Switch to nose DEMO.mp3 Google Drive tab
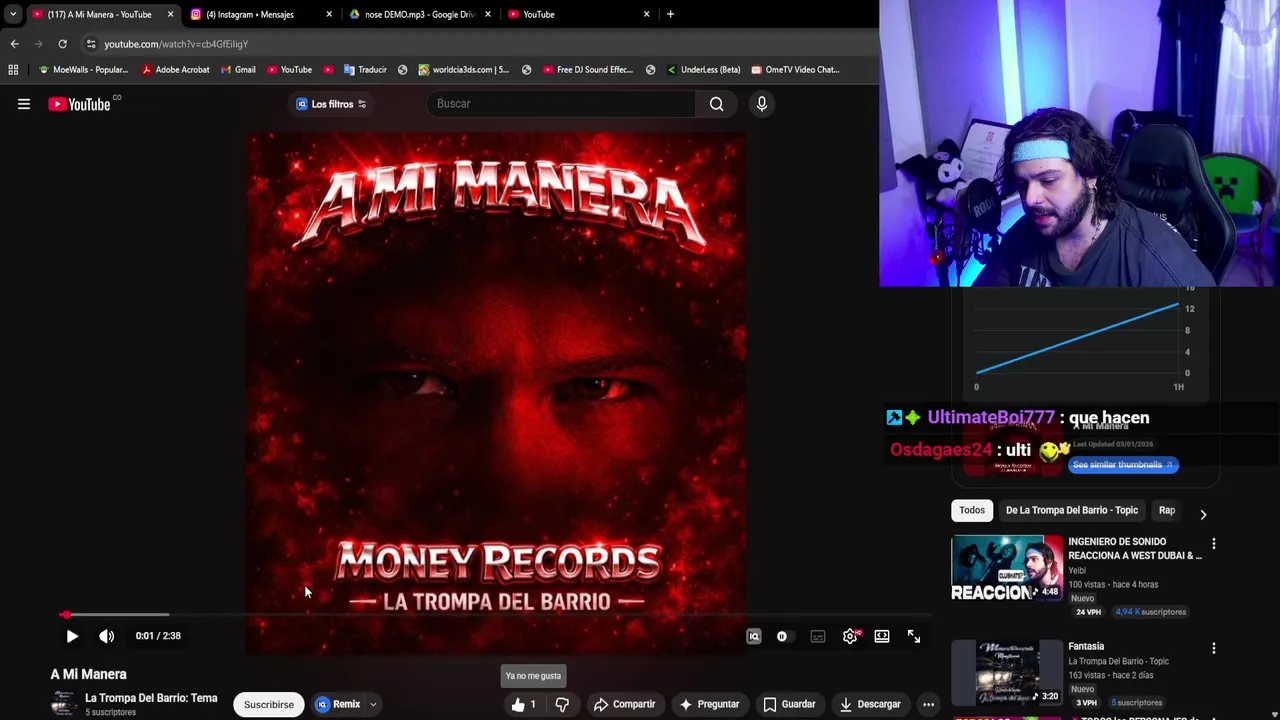 [x=420, y=14]
